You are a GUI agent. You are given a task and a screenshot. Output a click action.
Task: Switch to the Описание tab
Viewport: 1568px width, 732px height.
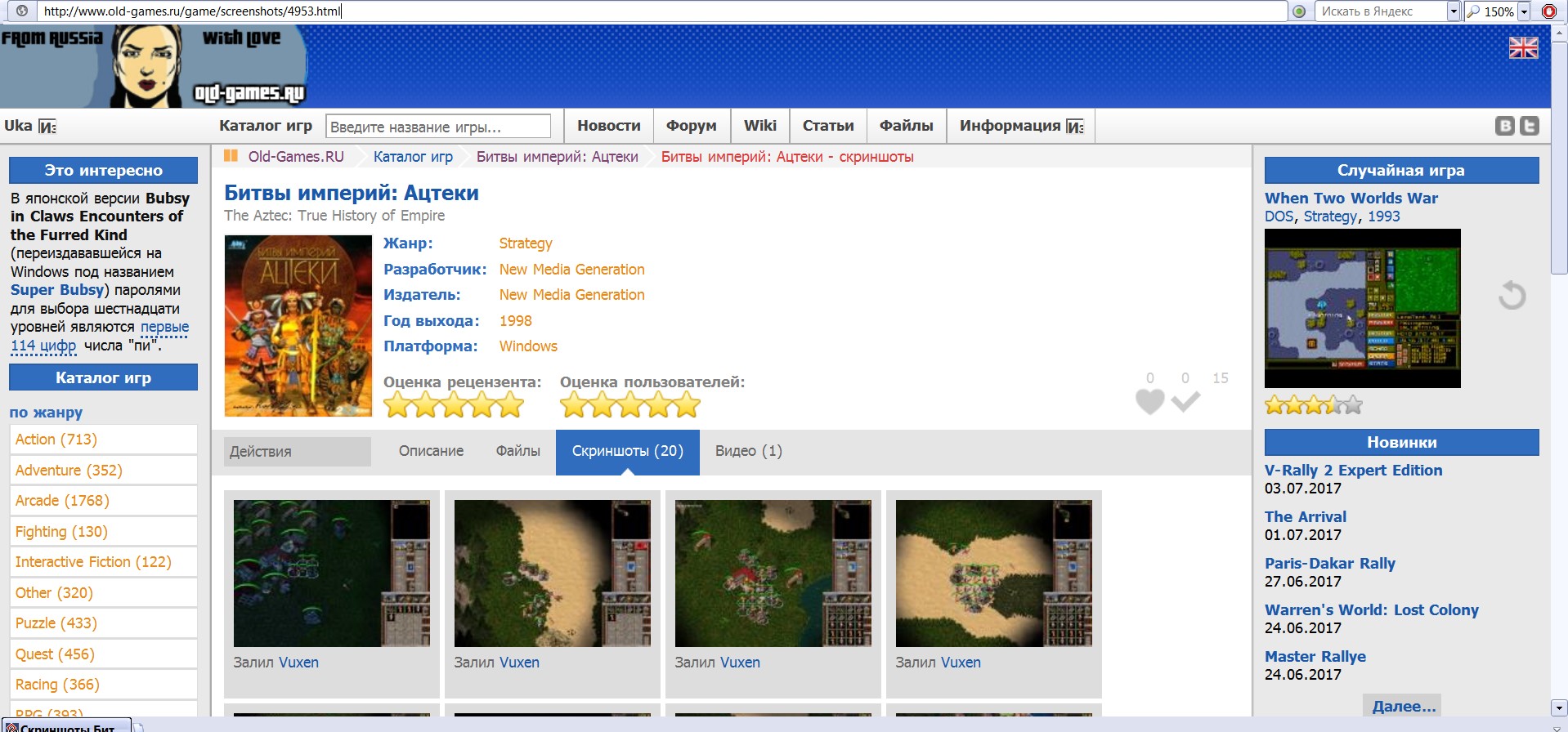pyautogui.click(x=431, y=451)
